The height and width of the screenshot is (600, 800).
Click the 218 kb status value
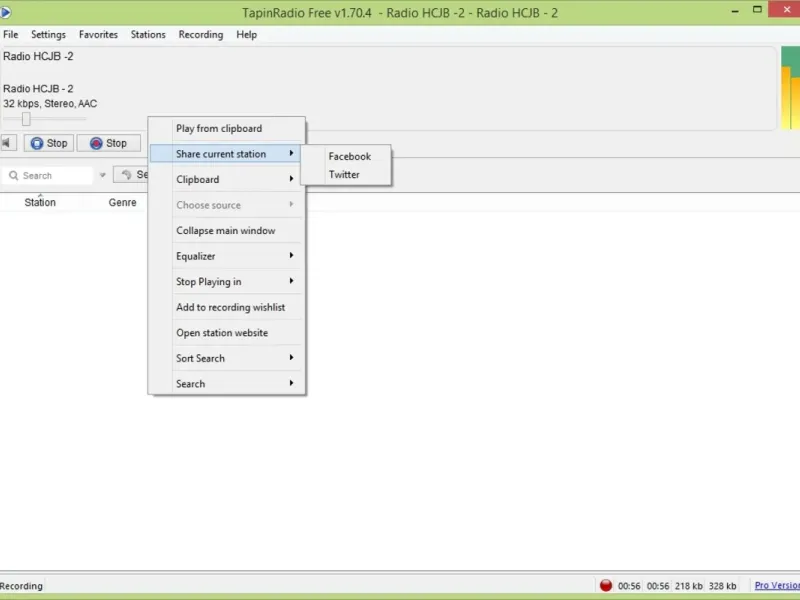[x=689, y=586]
